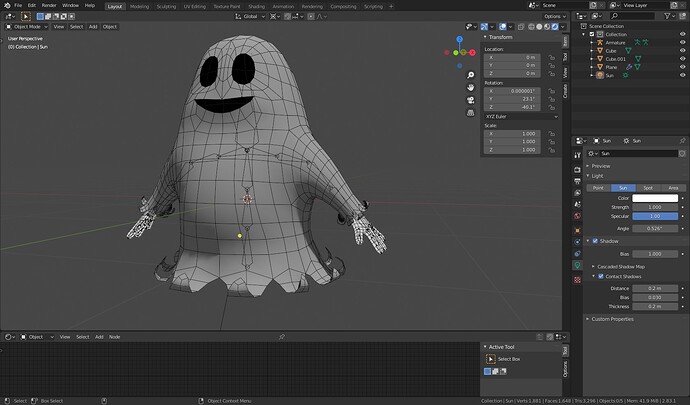Toggle visibility eye for Armature
690x405 pixels.
pyautogui.click(x=683, y=43)
